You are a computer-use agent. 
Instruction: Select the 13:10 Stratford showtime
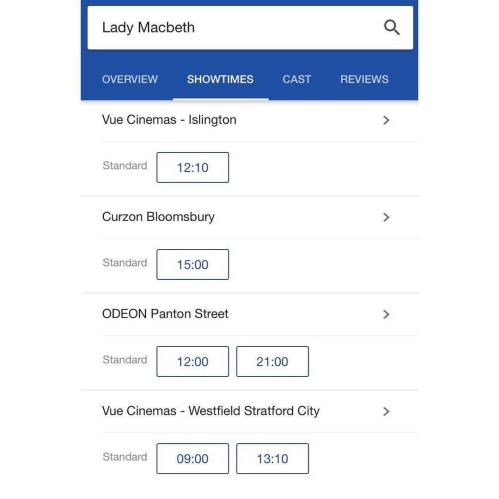272,458
